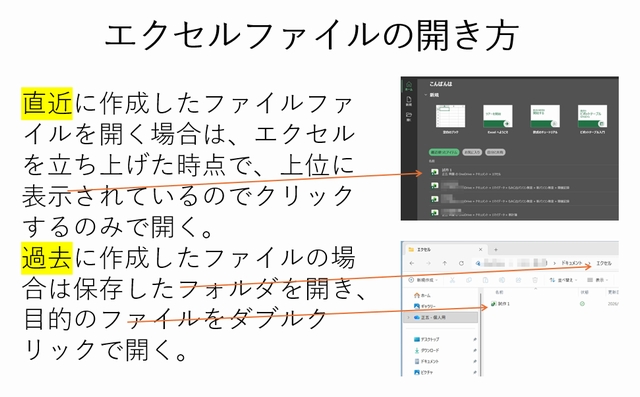Click the yellow-highlighted word 過去
Screen dimensions: 640x397
point(47,258)
